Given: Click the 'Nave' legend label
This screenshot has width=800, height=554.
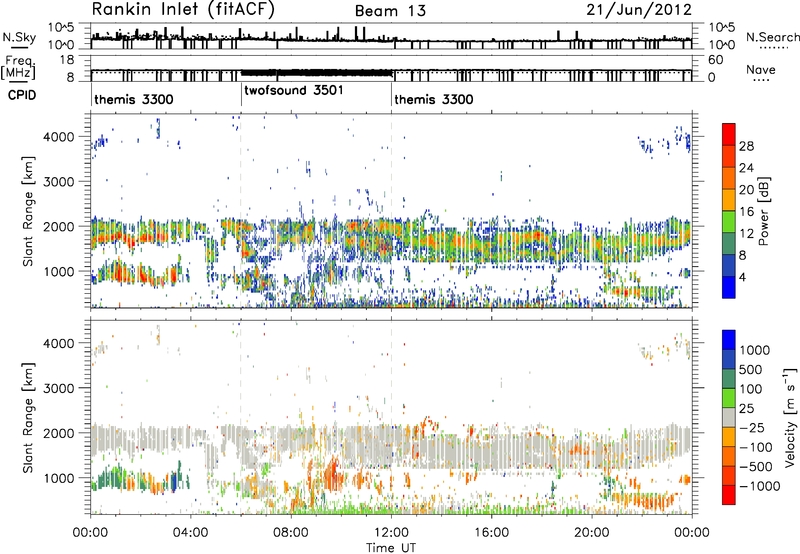Looking at the screenshot, I should point(761,69).
